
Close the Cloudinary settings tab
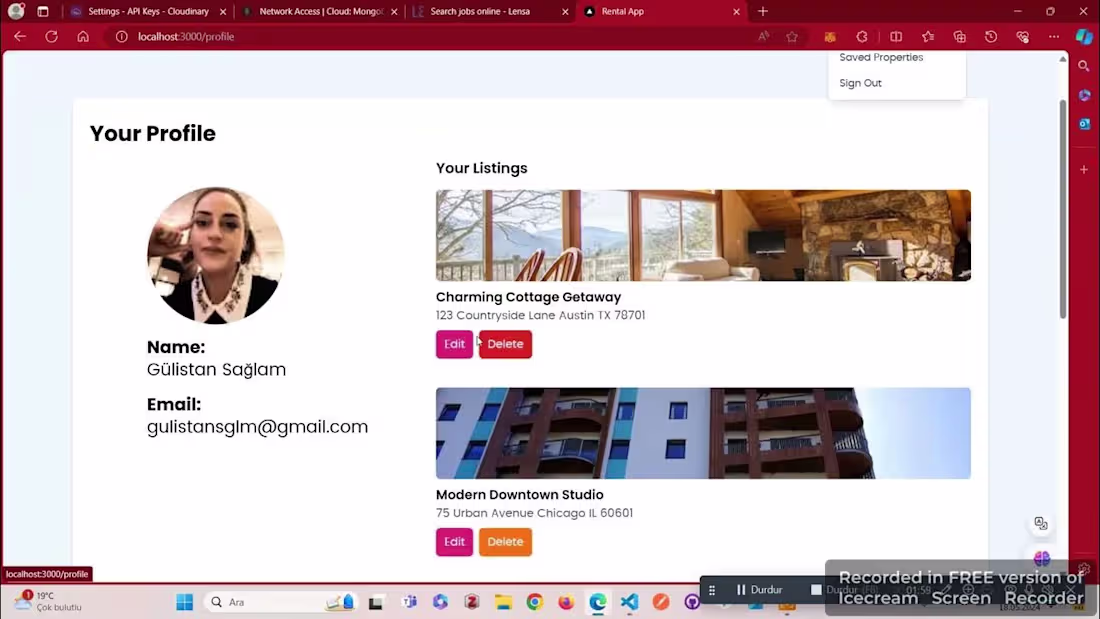(x=223, y=12)
